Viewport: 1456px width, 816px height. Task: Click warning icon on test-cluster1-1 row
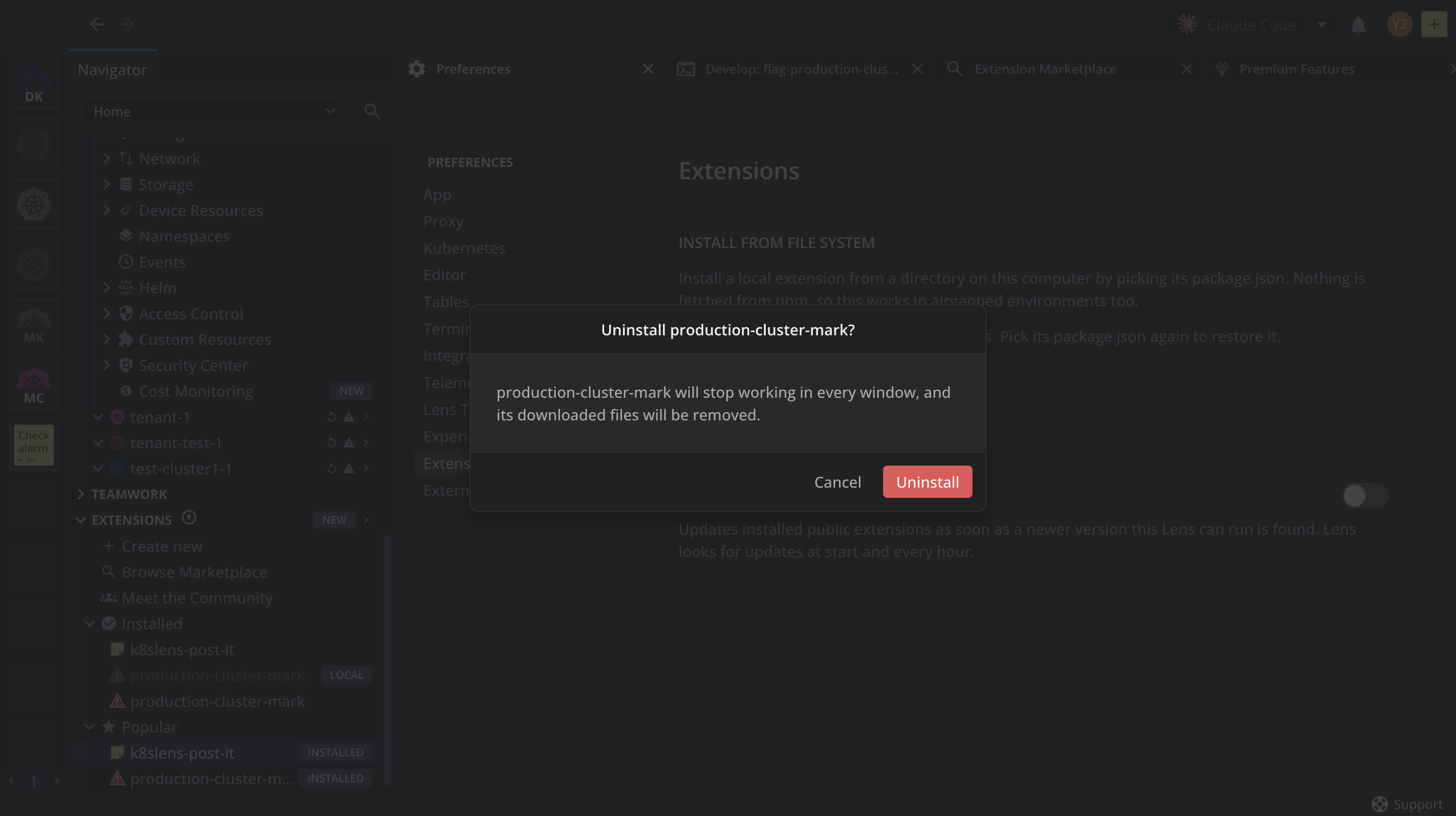[x=349, y=468]
